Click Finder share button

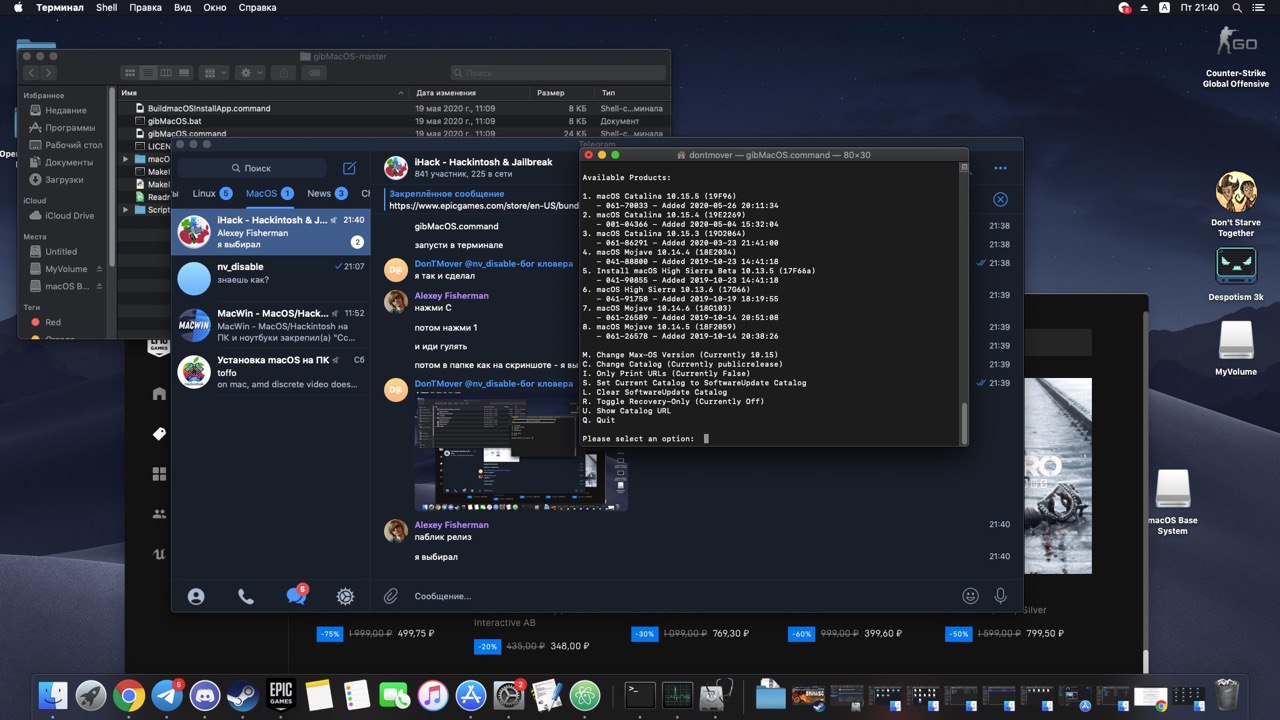pos(283,72)
